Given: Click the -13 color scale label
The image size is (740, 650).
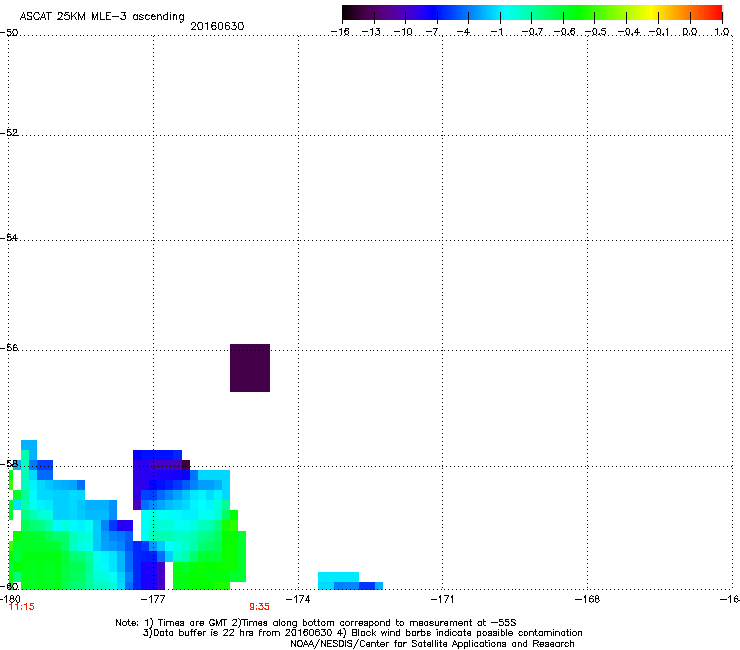Looking at the screenshot, I should coord(371,32).
